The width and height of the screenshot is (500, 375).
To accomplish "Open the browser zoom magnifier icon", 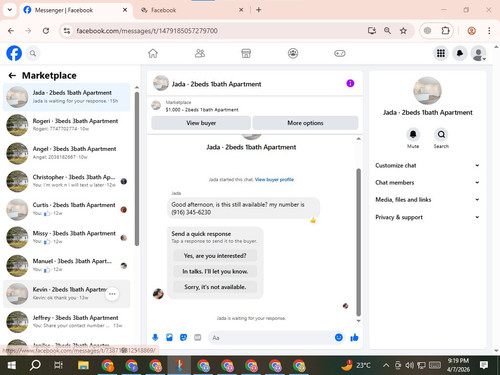I will 387,31.
